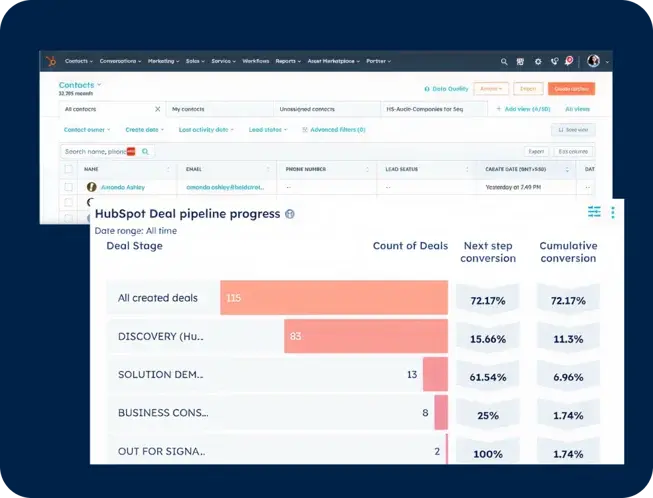Click the Edit columns button
This screenshot has width=653, height=498.
click(x=573, y=152)
